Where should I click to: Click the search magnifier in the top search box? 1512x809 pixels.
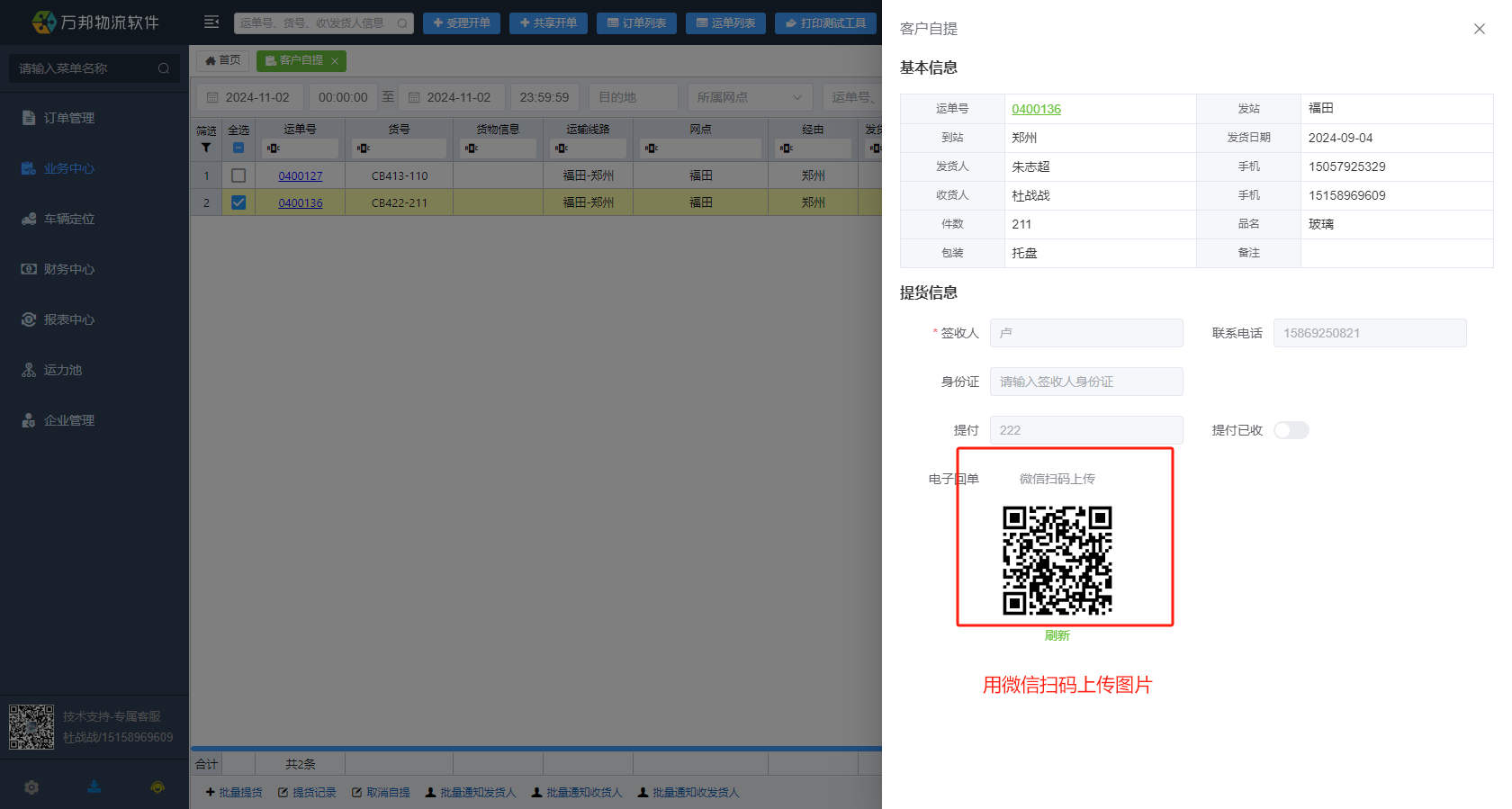[x=402, y=23]
